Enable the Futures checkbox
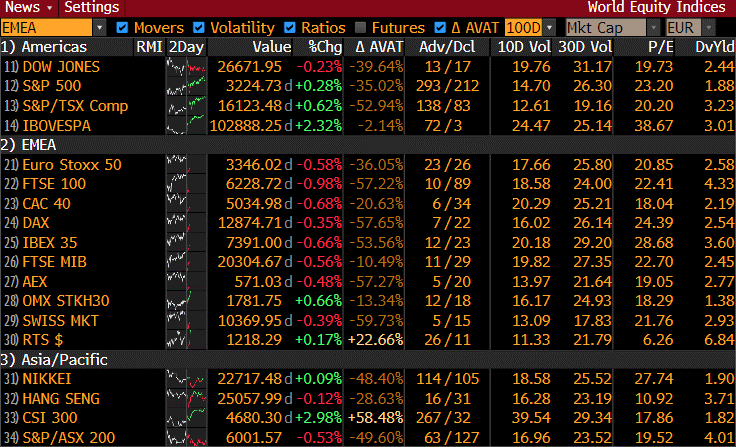Screen dimensions: 736x447 pyautogui.click(x=360, y=28)
